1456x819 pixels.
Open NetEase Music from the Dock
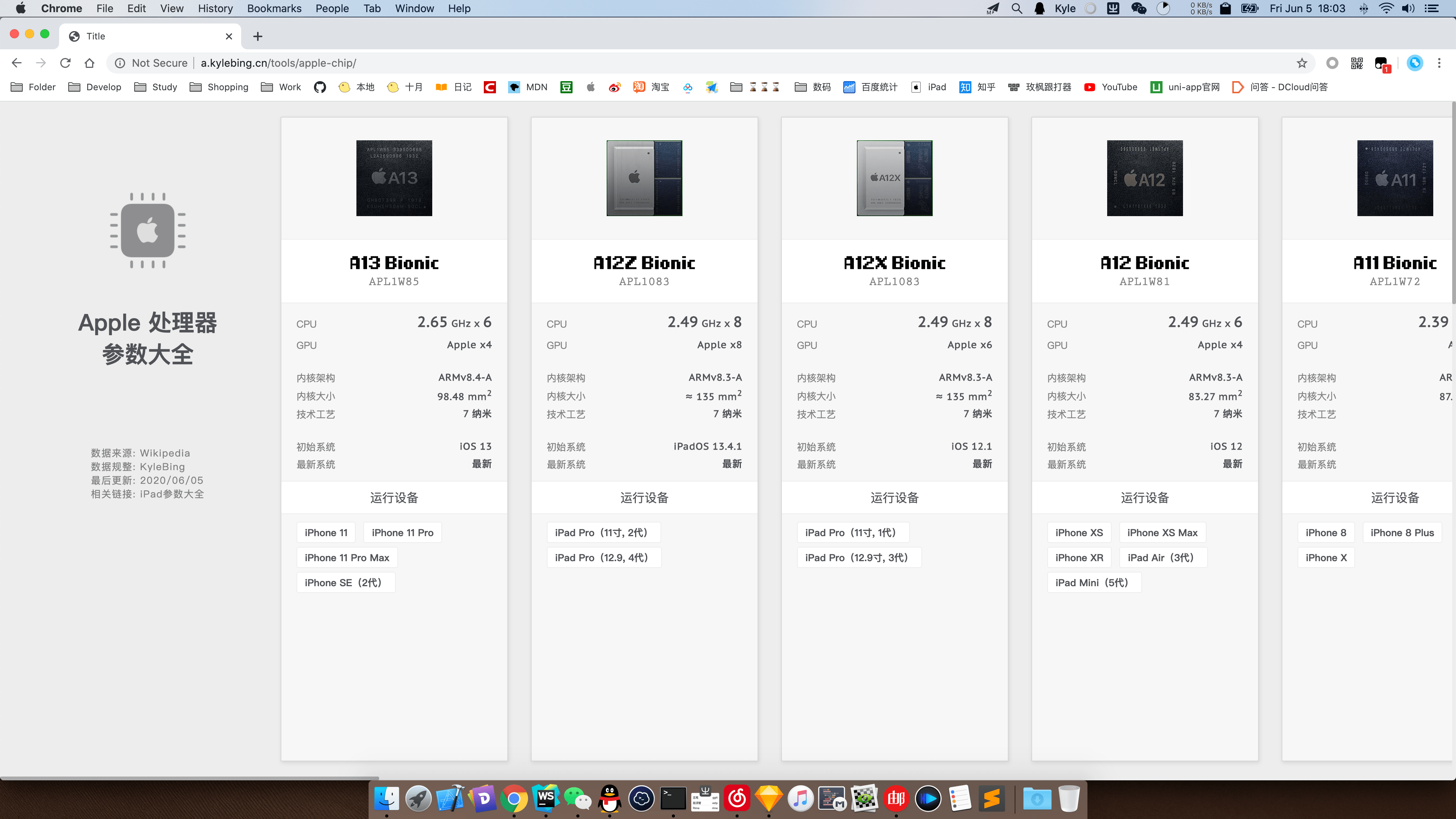[x=737, y=799]
